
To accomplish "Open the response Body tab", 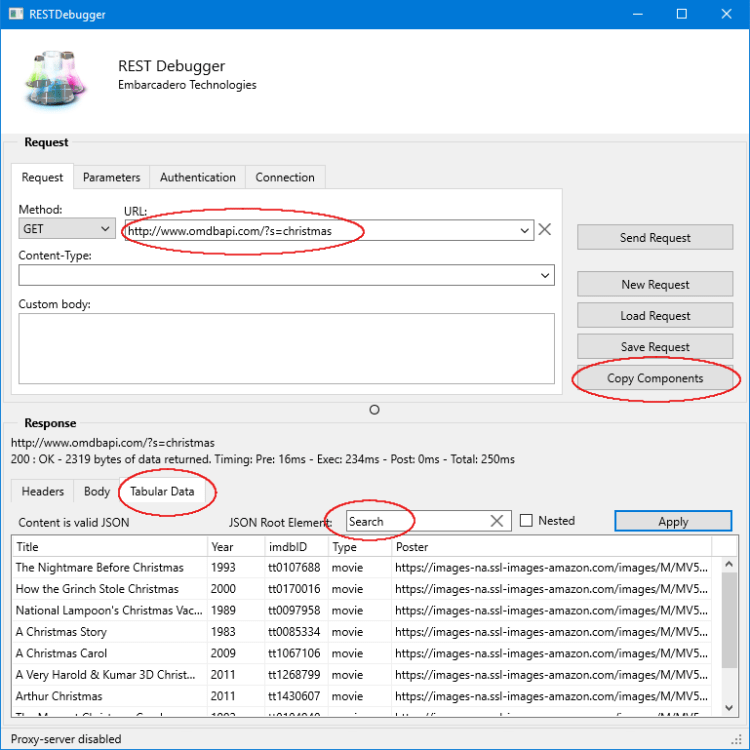I will coord(97,491).
